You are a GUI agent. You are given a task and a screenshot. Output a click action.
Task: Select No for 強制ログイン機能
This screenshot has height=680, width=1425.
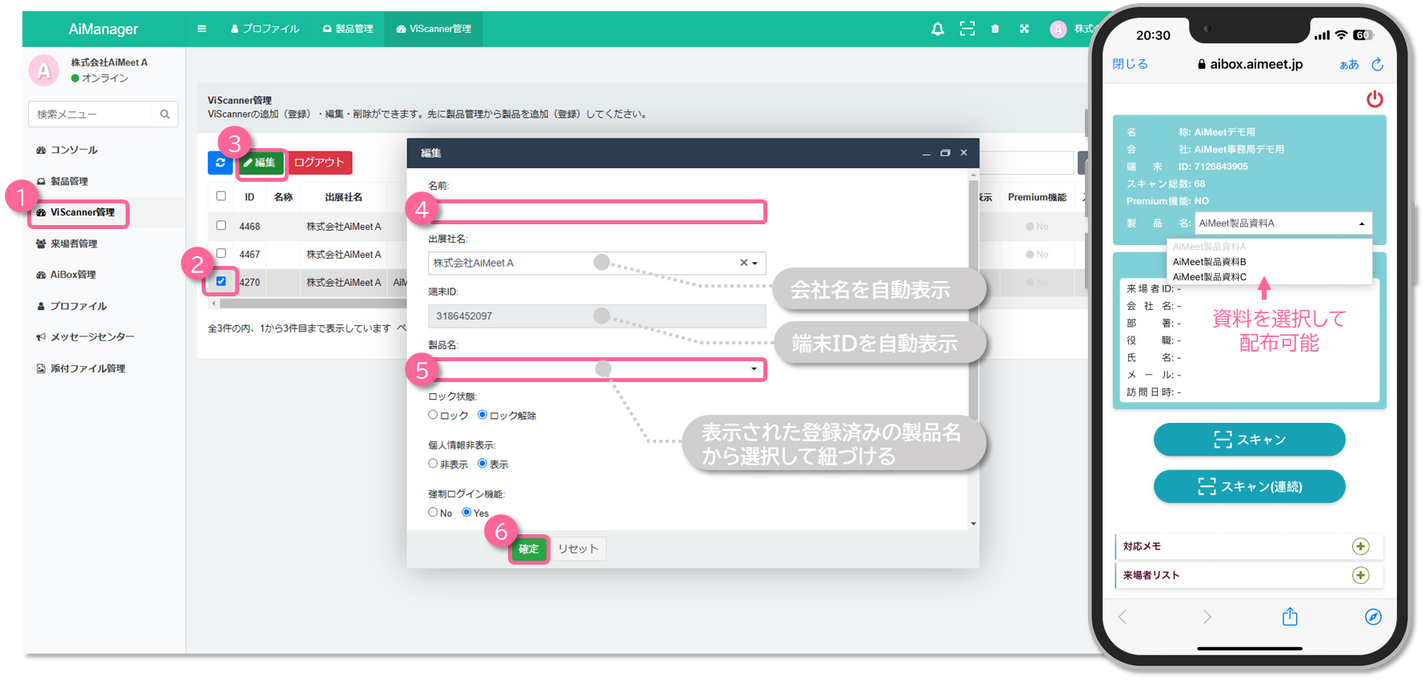[433, 512]
